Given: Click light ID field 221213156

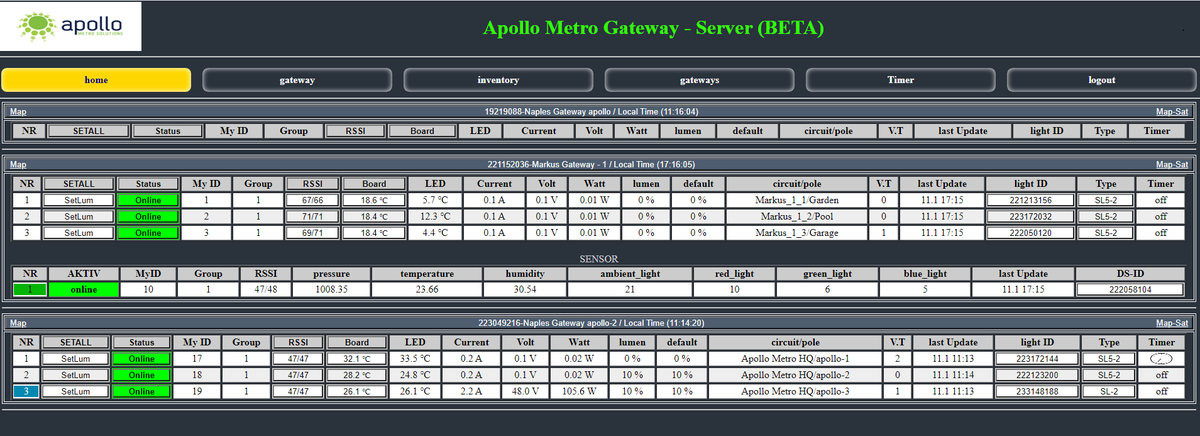Looking at the screenshot, I should coord(1031,200).
